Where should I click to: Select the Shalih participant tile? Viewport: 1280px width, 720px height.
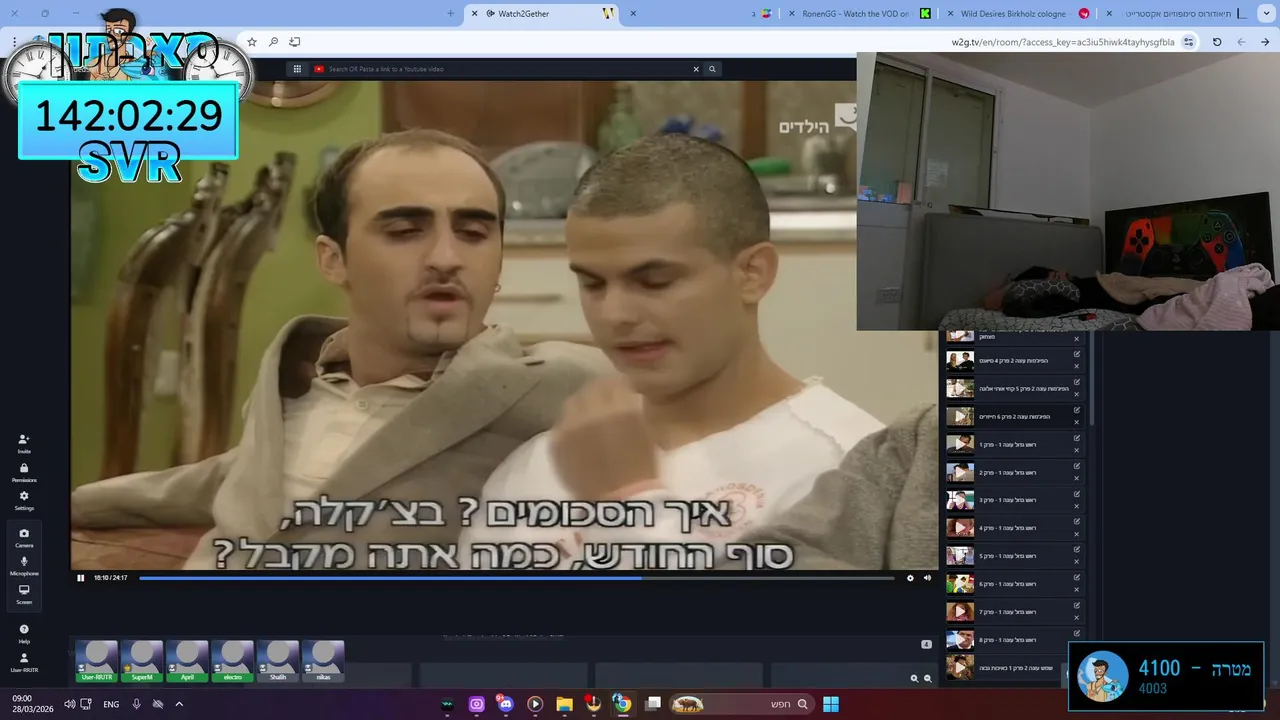[x=278, y=662]
